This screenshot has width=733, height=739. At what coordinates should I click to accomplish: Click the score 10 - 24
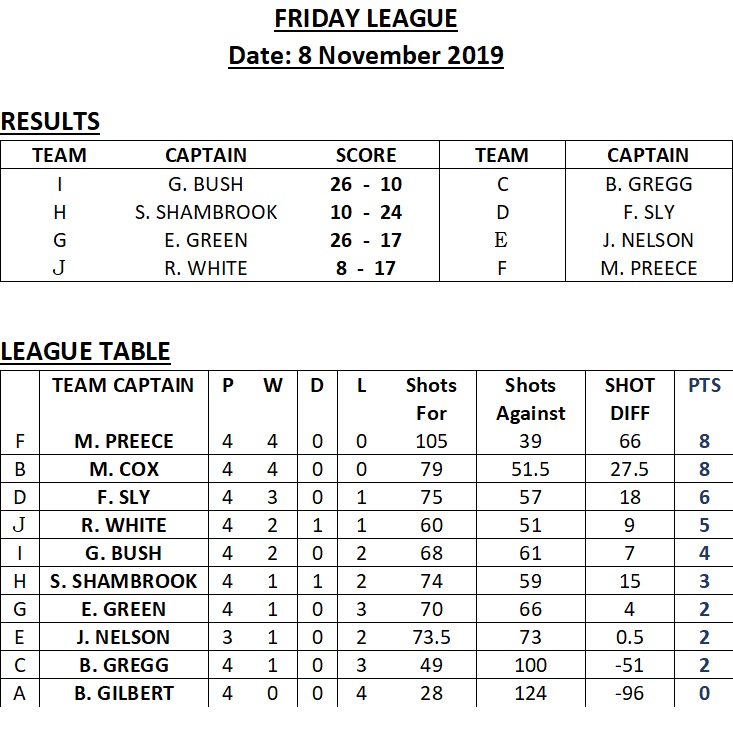pyautogui.click(x=366, y=212)
